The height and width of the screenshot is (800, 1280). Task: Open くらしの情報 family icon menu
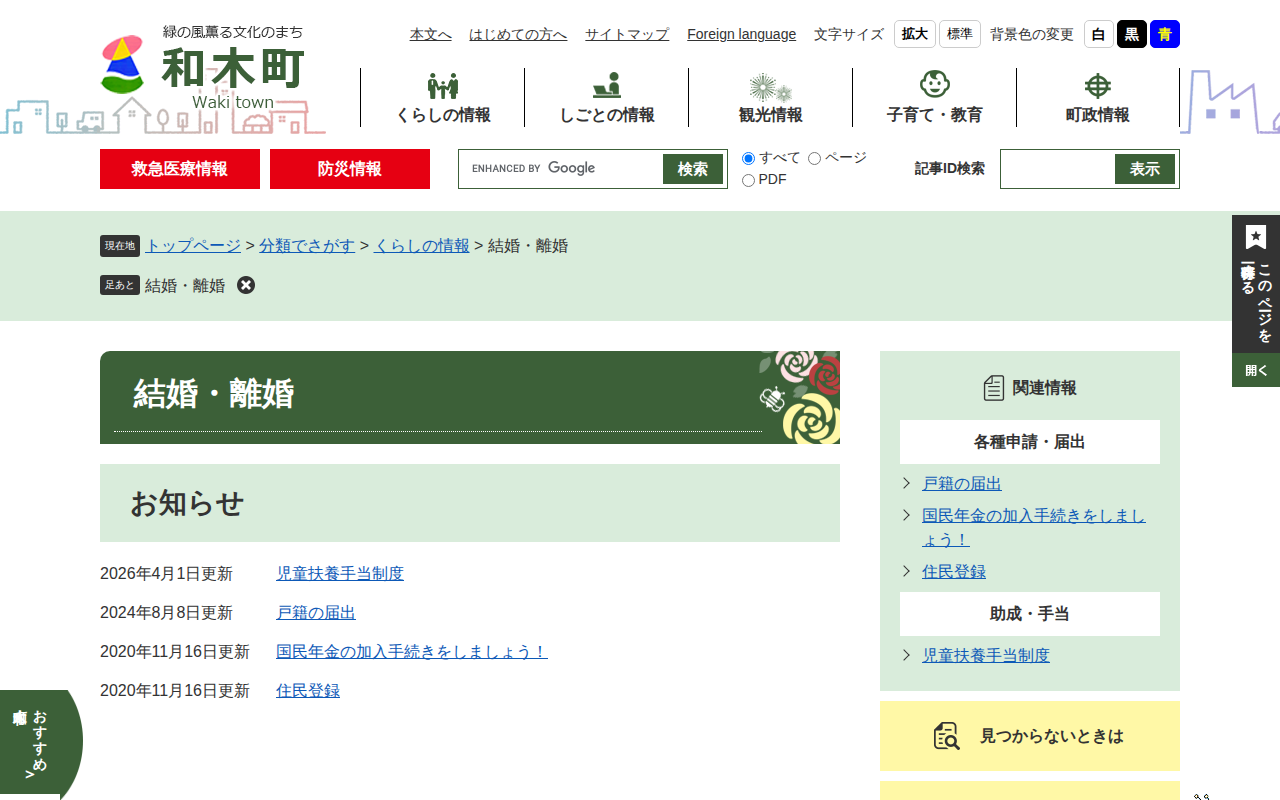(x=442, y=86)
